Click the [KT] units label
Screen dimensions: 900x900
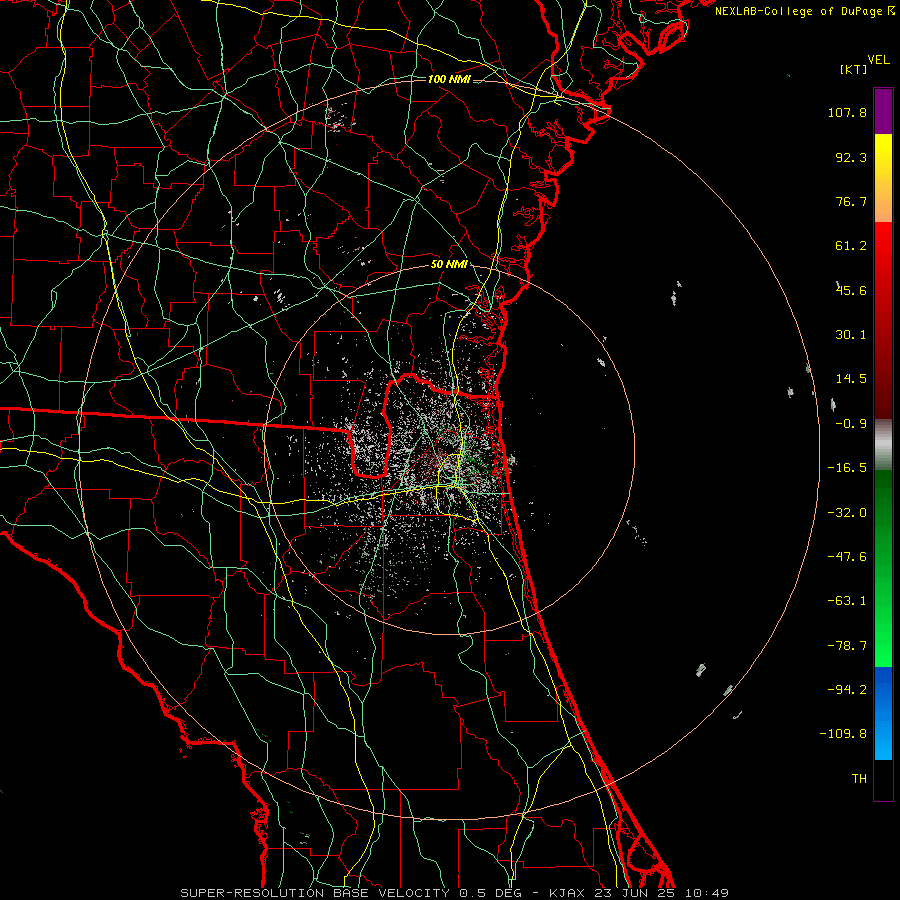click(x=853, y=69)
